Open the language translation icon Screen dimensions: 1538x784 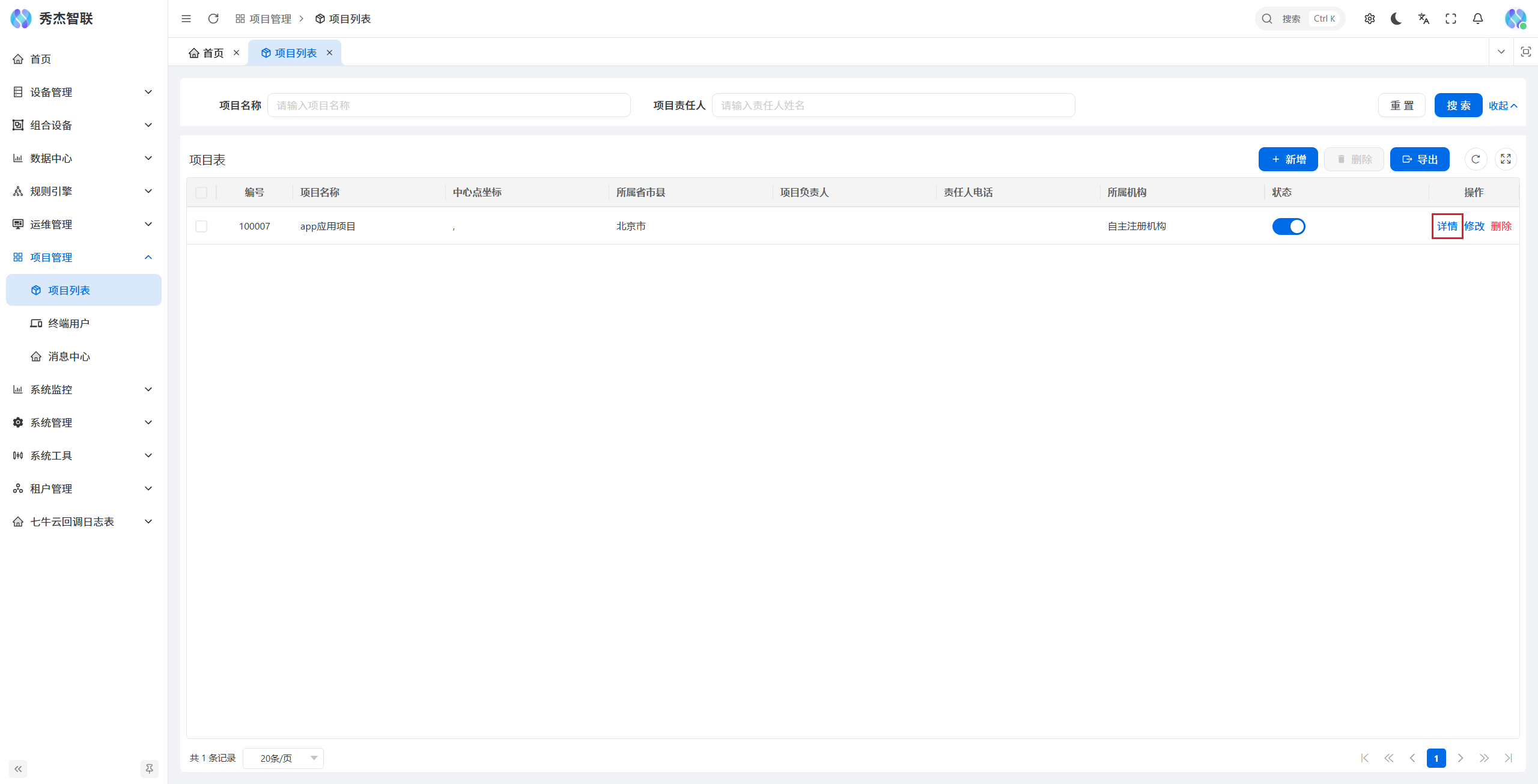click(x=1423, y=19)
